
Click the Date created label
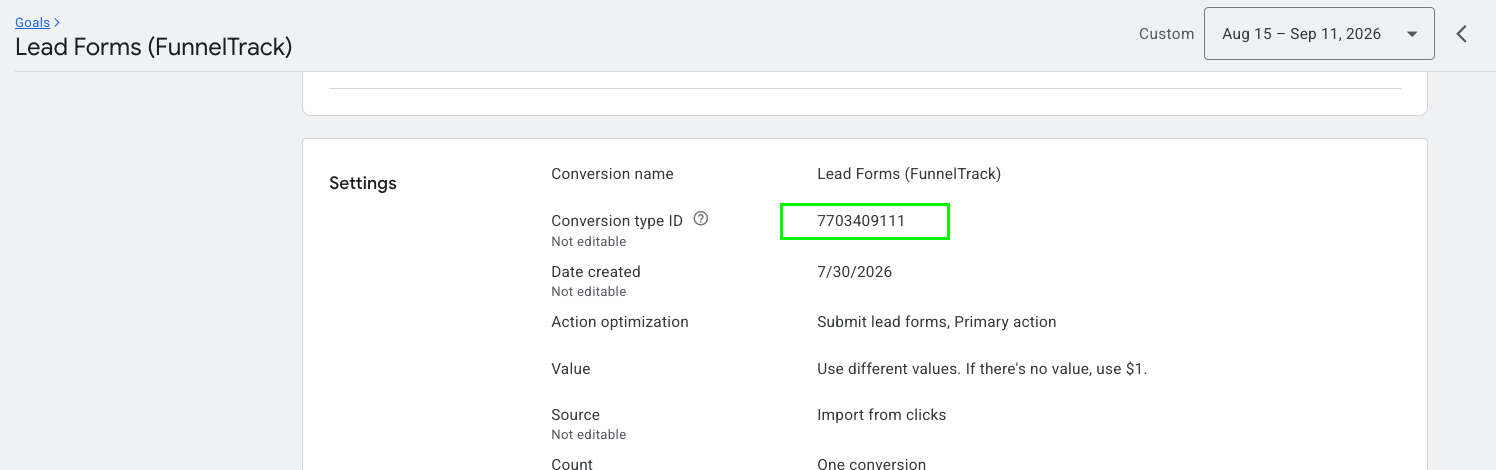click(596, 272)
